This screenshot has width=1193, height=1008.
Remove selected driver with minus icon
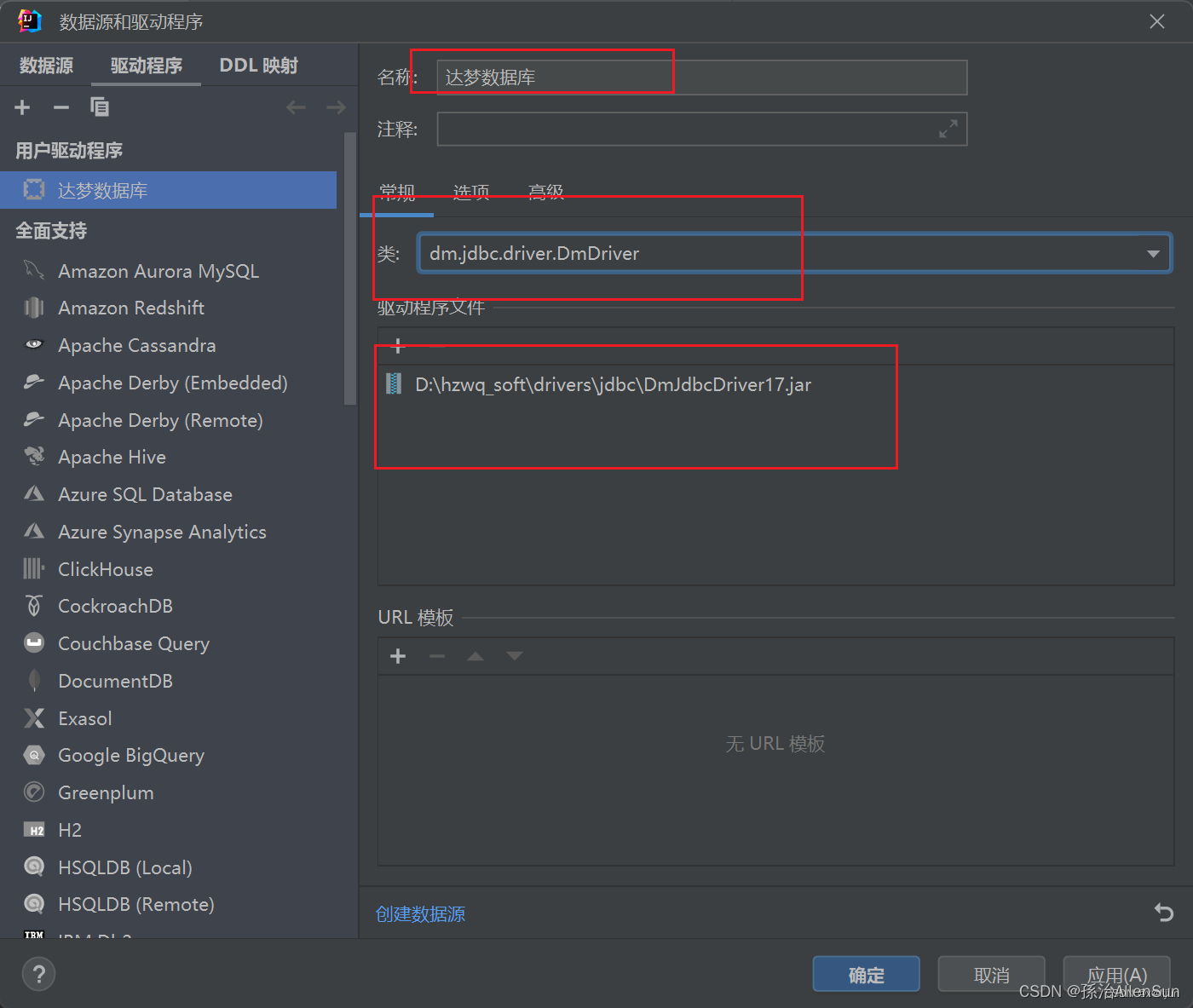pos(61,107)
